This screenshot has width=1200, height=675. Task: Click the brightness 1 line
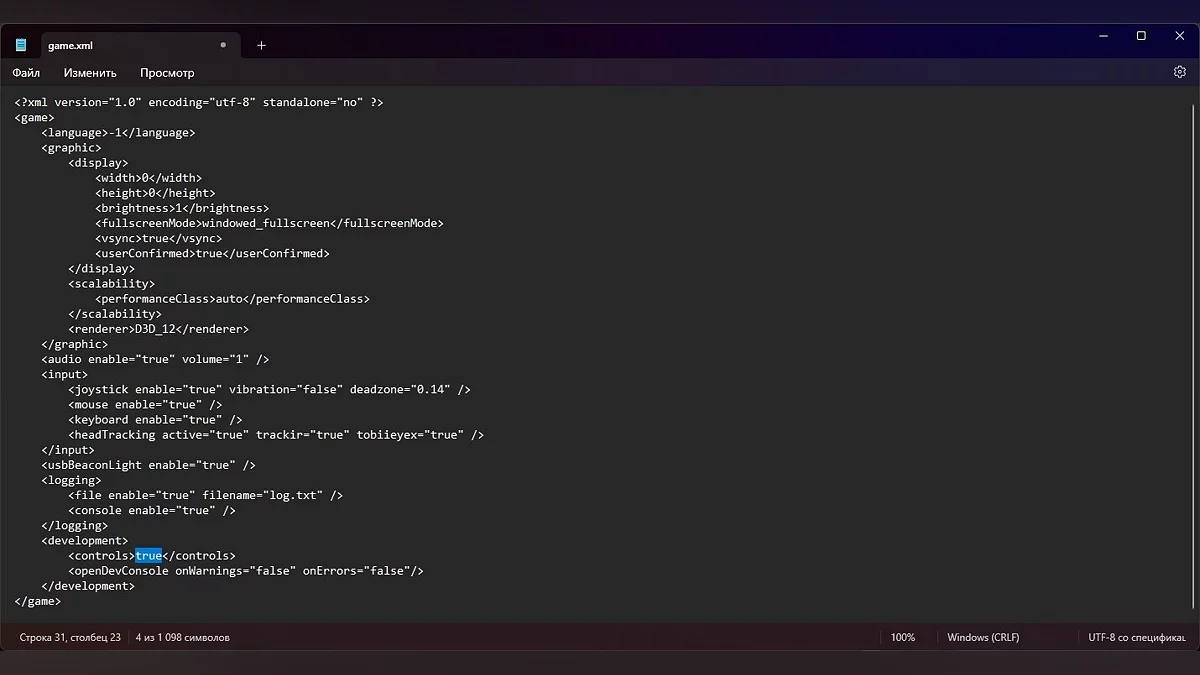click(x=182, y=208)
